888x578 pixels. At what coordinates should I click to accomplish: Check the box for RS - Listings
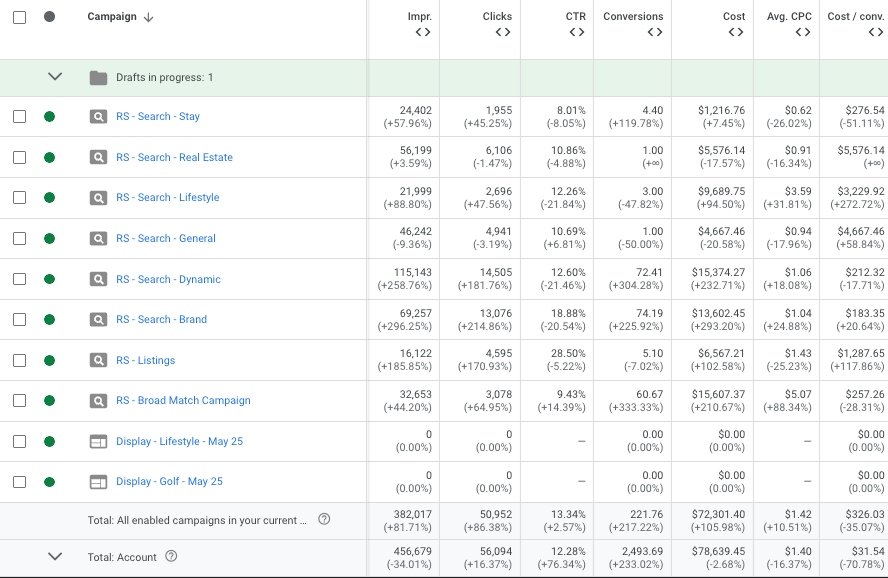[x=19, y=360]
